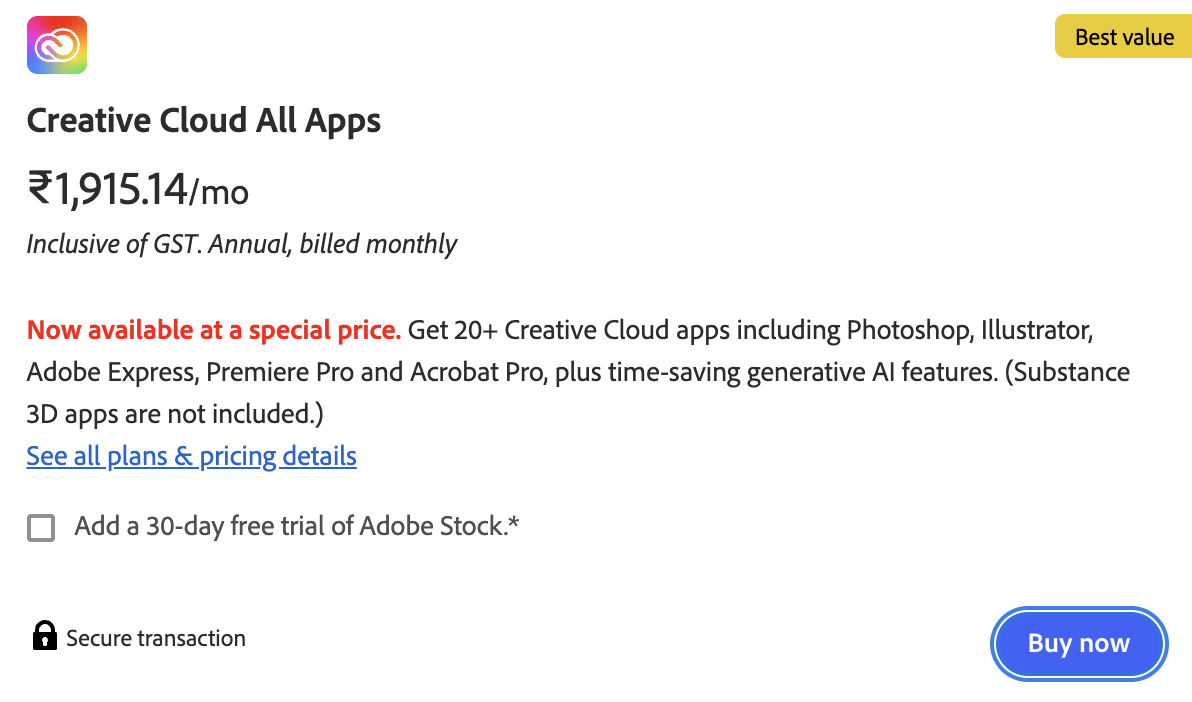Click the "Secure transaction" text
1192x702 pixels.
[x=156, y=638]
